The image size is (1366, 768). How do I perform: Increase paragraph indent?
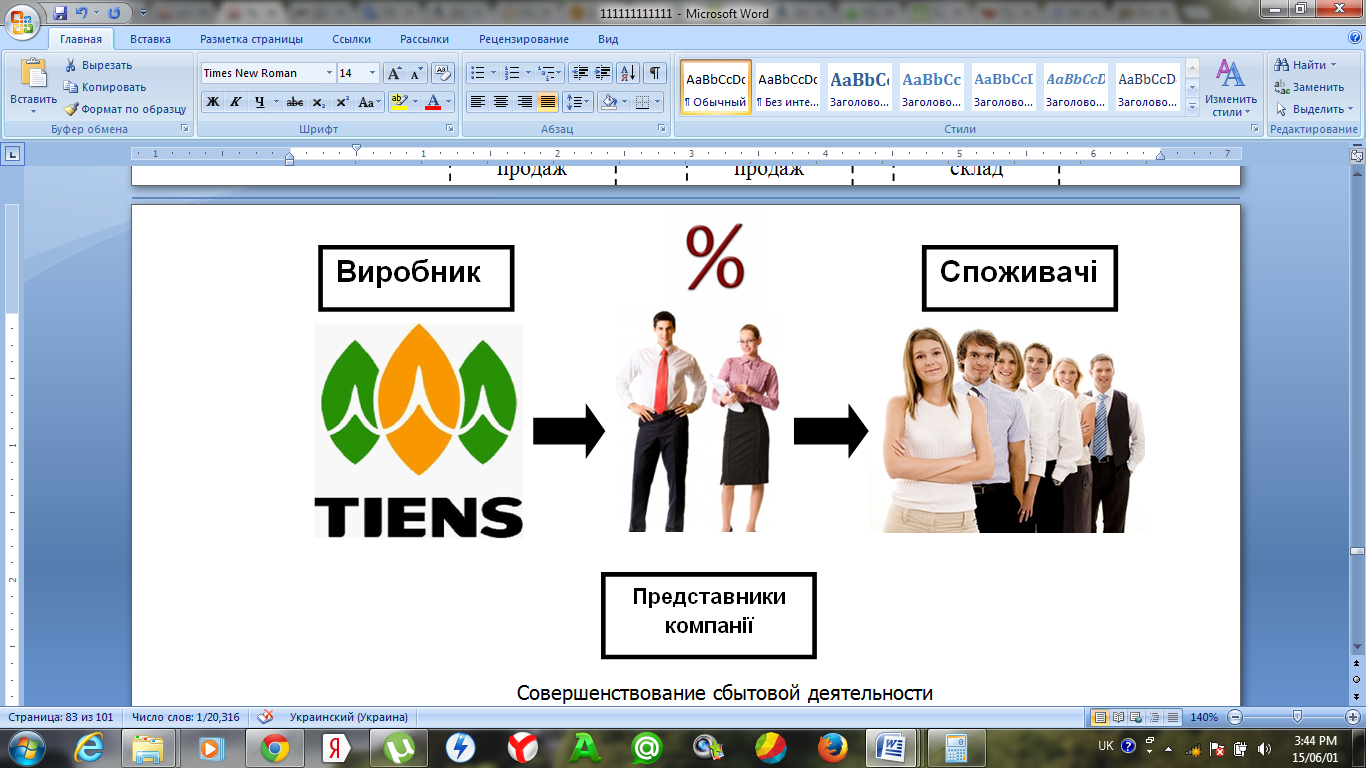602,73
